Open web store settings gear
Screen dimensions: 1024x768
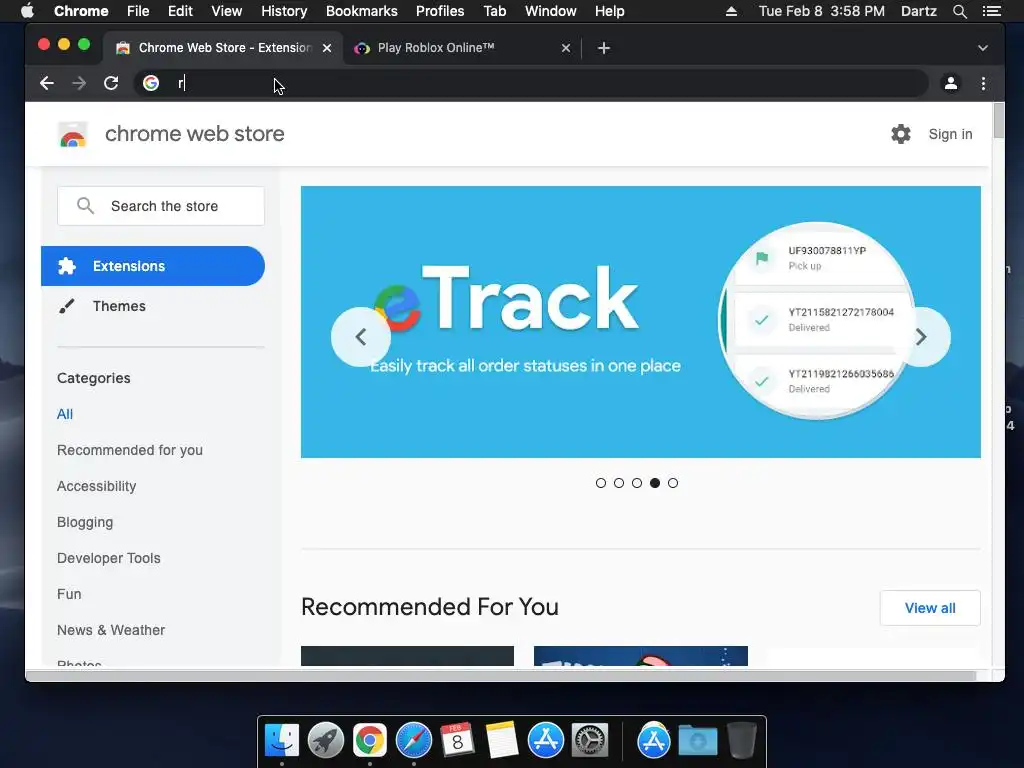[x=901, y=134]
